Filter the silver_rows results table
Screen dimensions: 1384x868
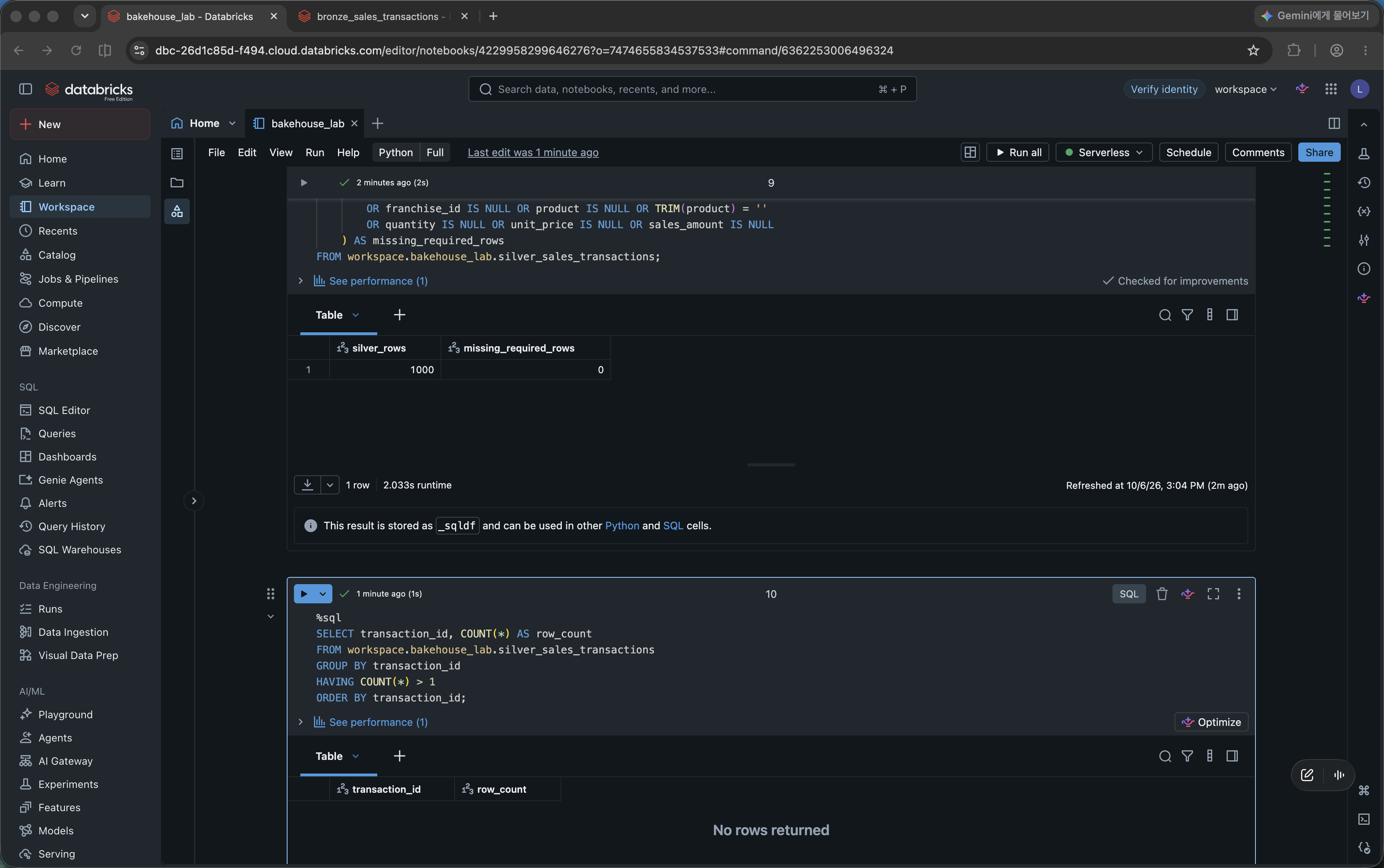click(1187, 315)
